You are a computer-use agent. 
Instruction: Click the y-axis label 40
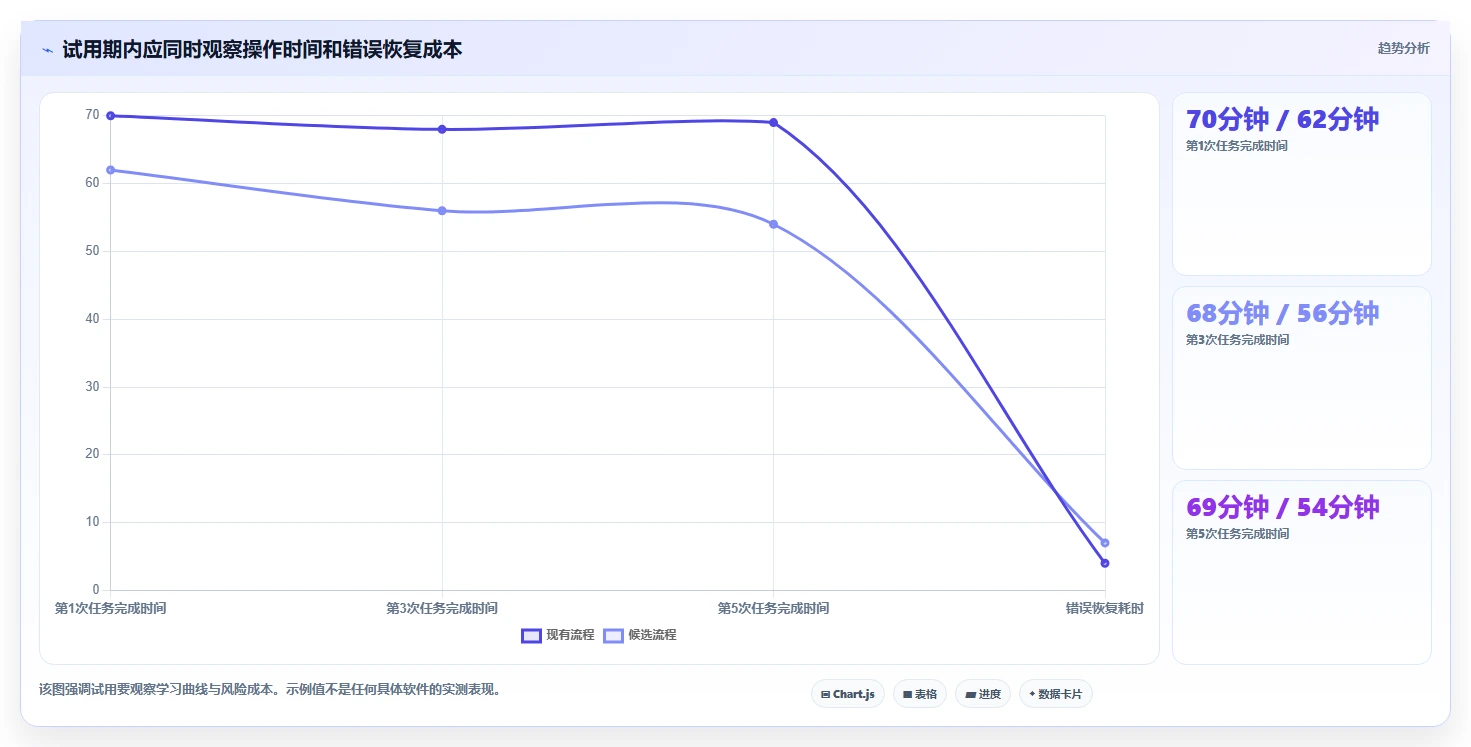click(92, 319)
